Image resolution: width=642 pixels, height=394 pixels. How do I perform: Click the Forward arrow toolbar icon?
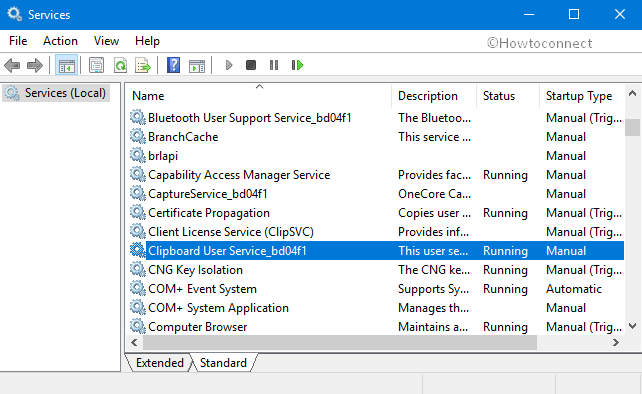35,65
